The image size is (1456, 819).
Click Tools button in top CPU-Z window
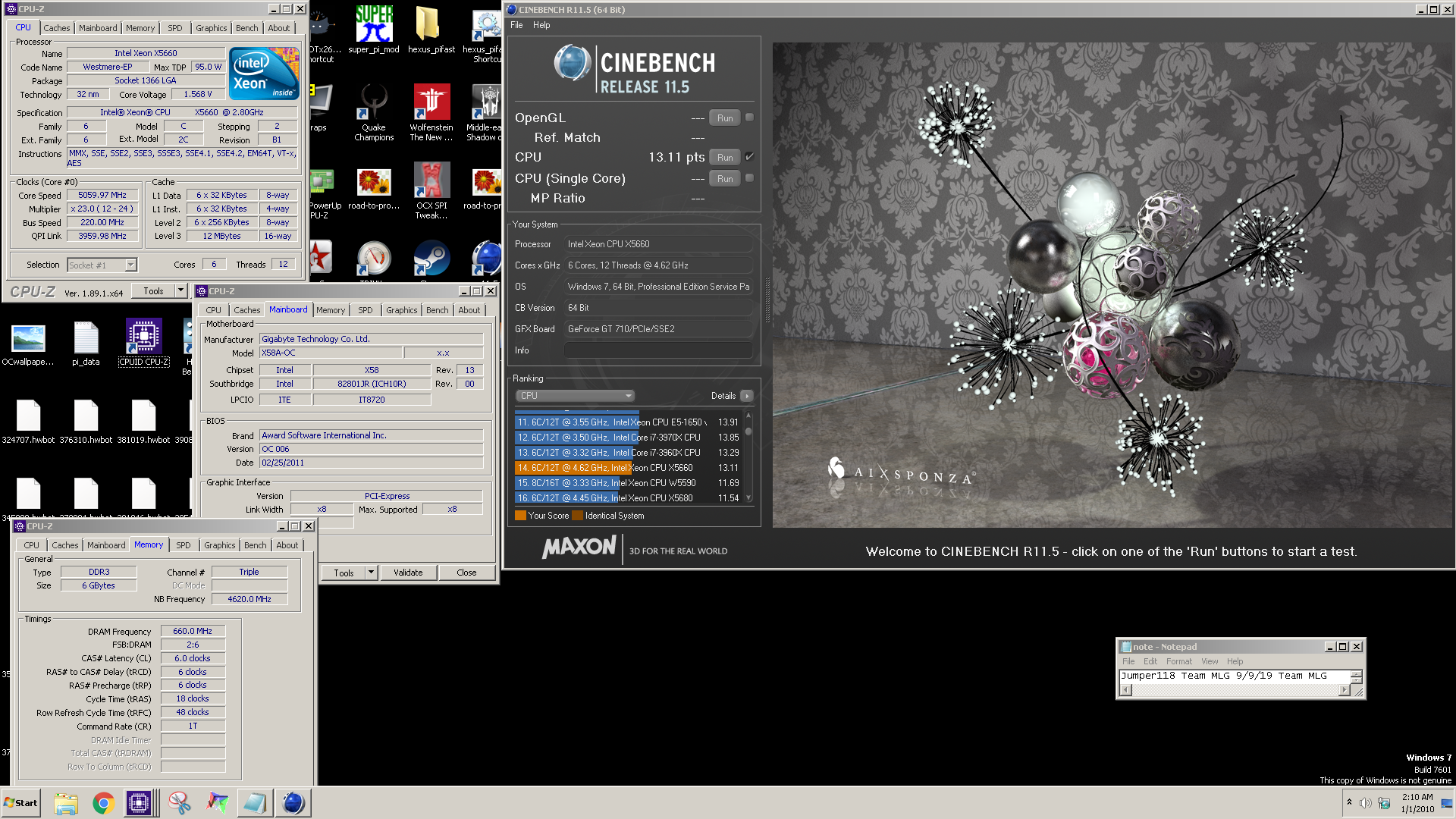click(x=153, y=291)
